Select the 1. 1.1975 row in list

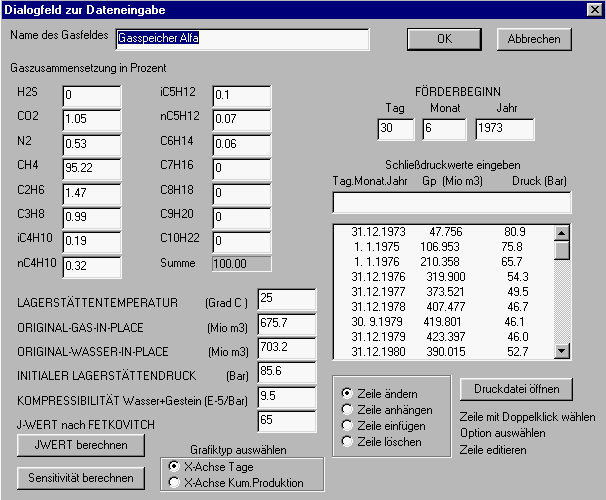click(x=444, y=247)
